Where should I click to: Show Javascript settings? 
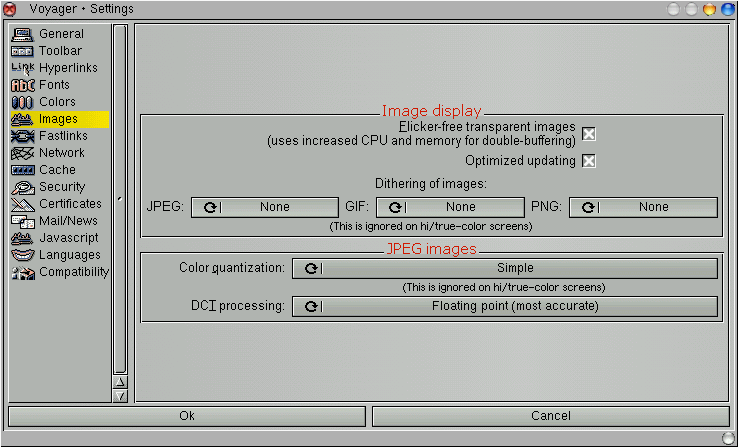60,238
